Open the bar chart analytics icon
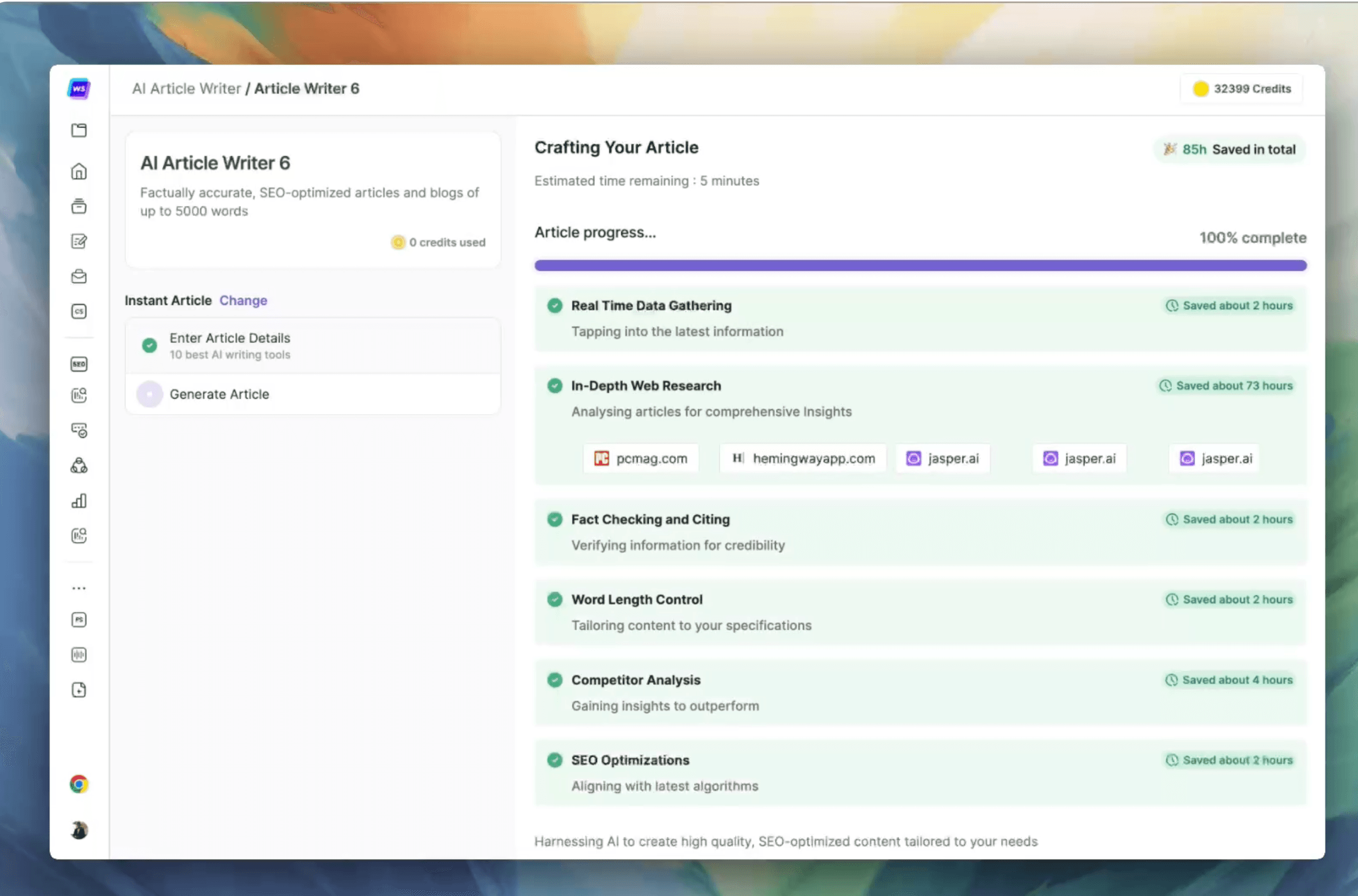Image resolution: width=1358 pixels, height=896 pixels. 79,501
